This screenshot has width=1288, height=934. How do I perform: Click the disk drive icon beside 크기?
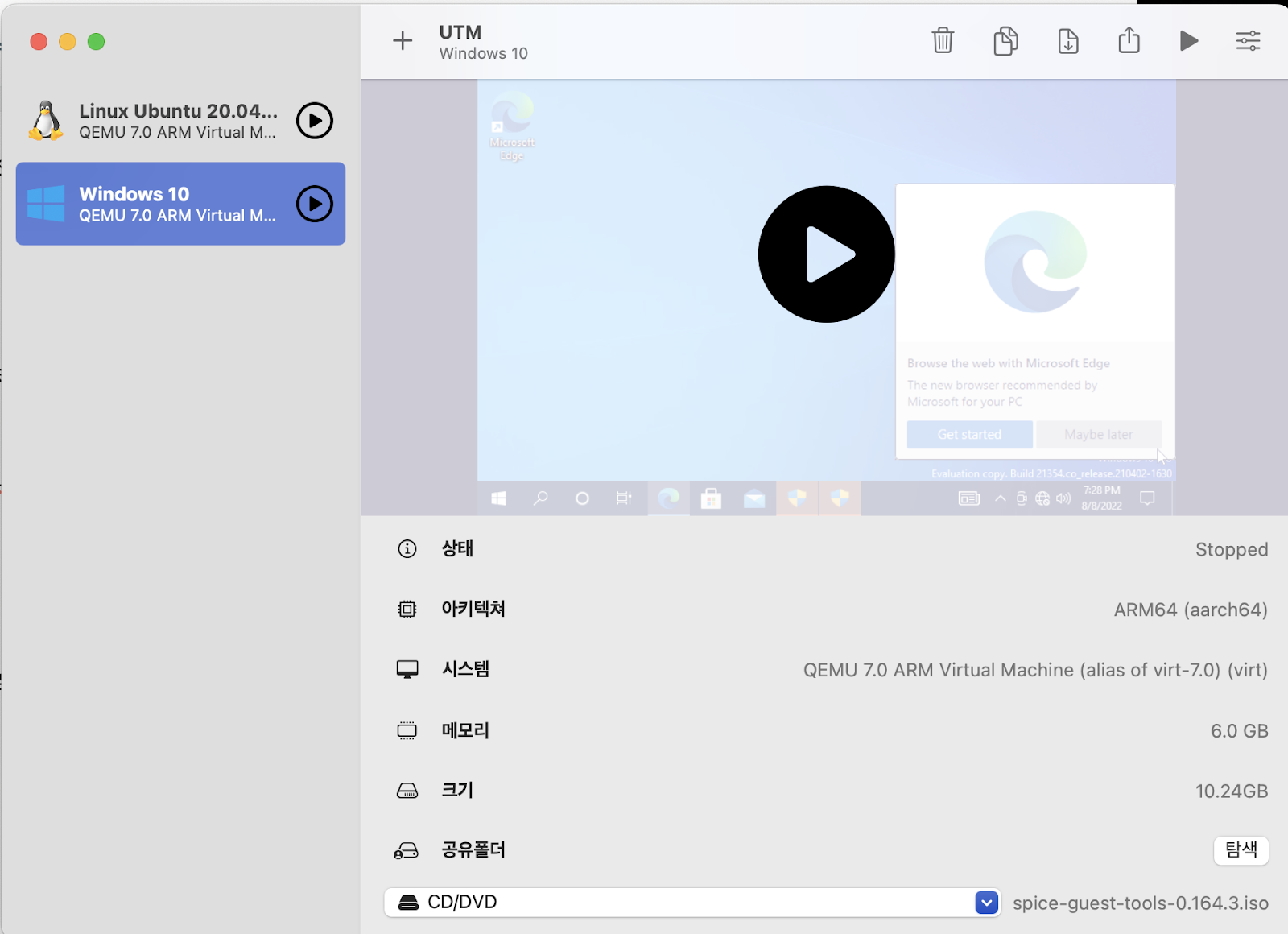407,791
